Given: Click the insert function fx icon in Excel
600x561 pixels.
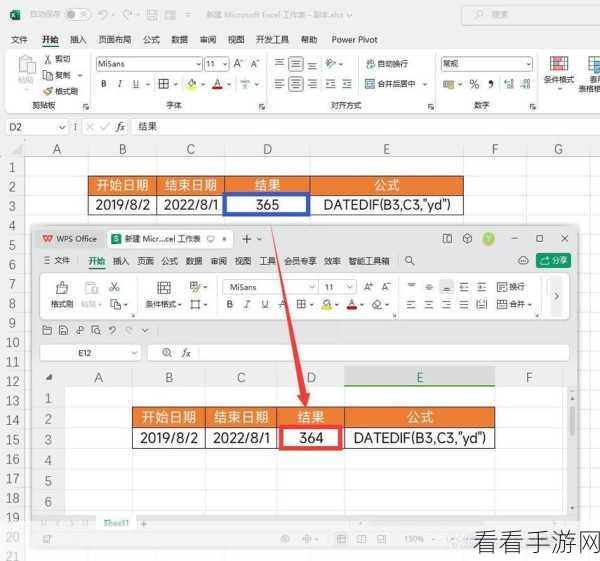Looking at the screenshot, I should click(120, 127).
